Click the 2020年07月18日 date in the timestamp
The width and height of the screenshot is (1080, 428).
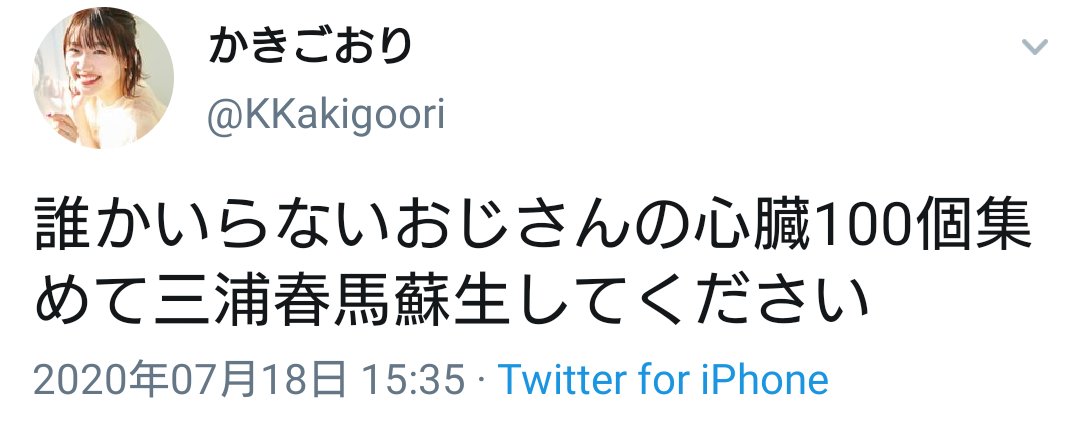(189, 380)
